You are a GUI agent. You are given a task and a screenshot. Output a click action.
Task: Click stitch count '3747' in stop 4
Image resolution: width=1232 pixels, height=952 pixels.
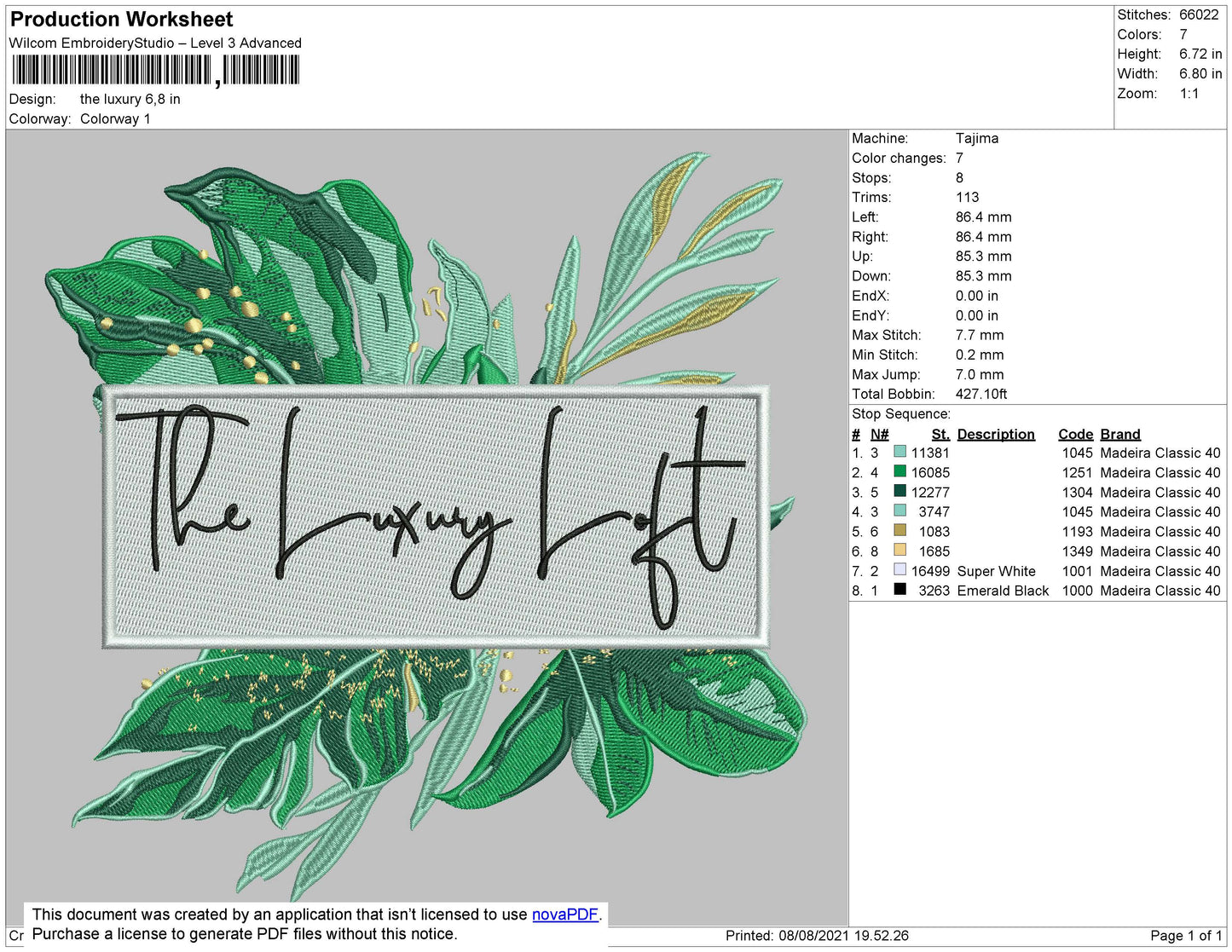934,511
